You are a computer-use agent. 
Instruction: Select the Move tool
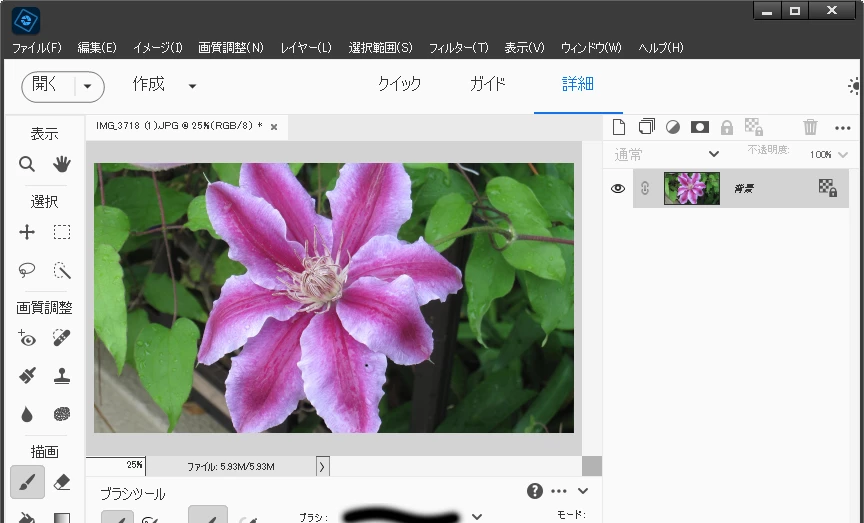point(26,232)
